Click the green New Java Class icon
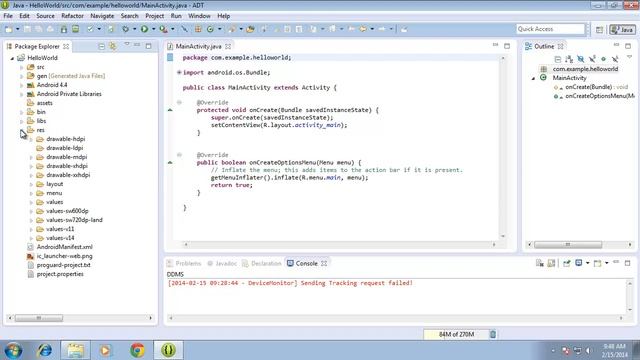Image resolution: width=640 pixels, height=360 pixels. click(x=210, y=29)
